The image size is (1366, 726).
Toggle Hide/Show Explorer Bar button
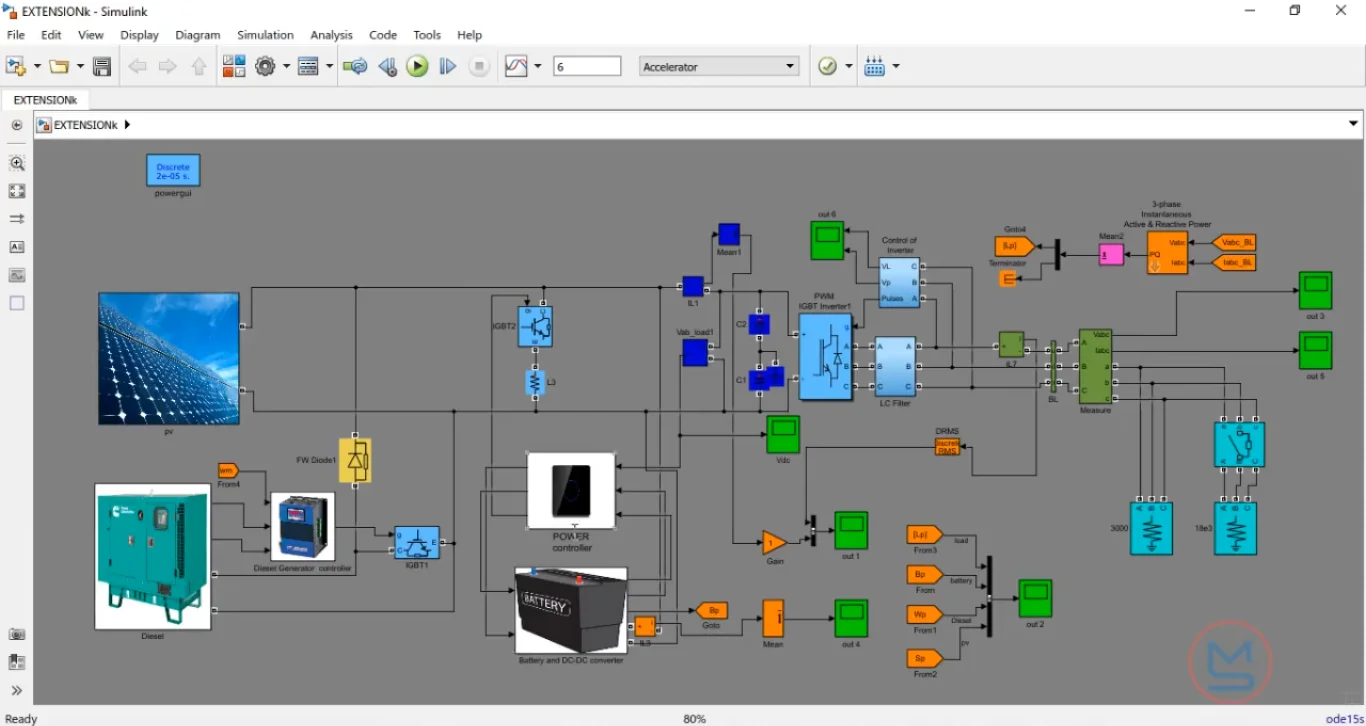click(17, 125)
